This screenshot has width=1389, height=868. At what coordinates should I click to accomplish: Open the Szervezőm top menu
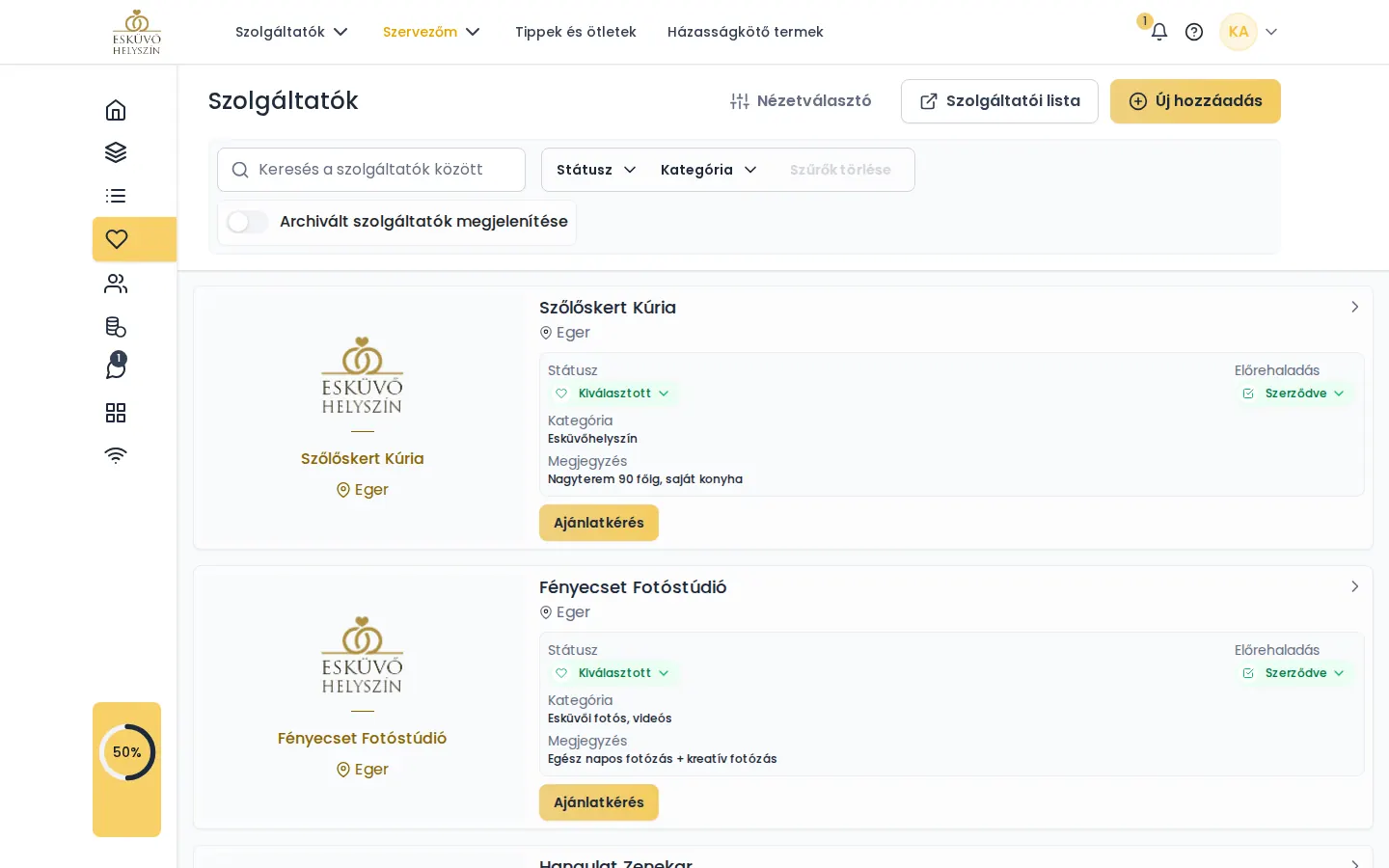click(x=431, y=32)
